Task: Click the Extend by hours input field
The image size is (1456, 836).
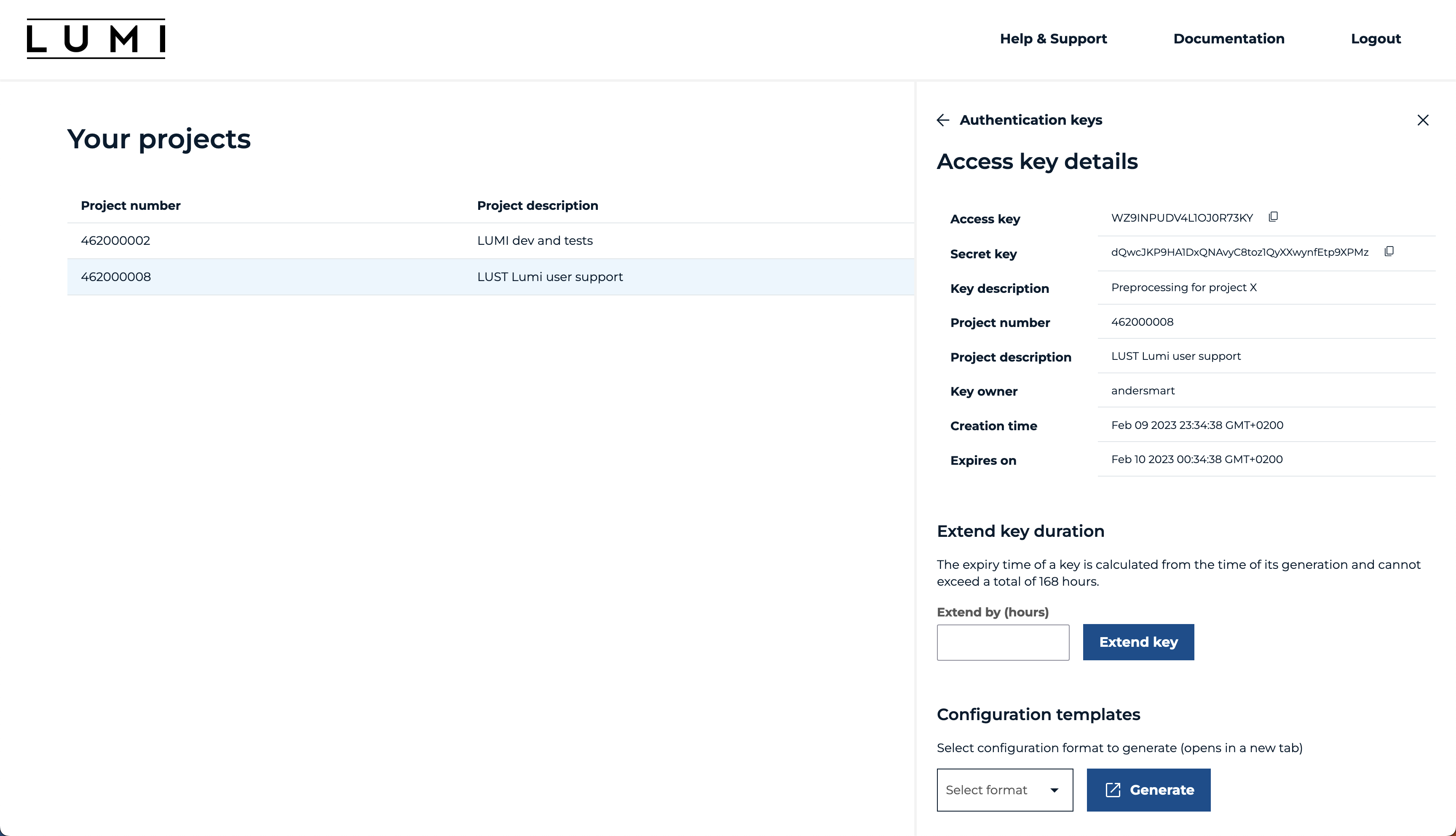Action: click(x=1002, y=642)
